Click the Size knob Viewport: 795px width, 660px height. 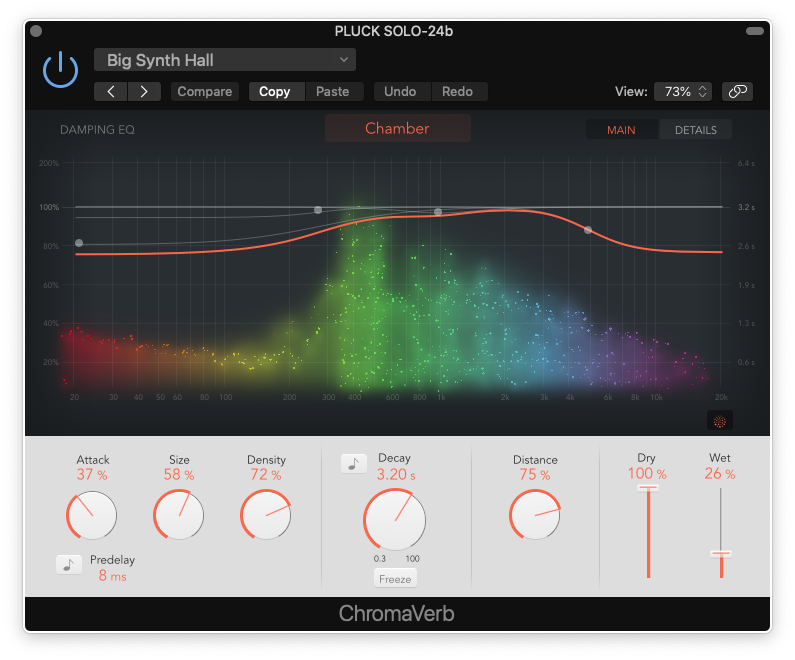coord(178,515)
